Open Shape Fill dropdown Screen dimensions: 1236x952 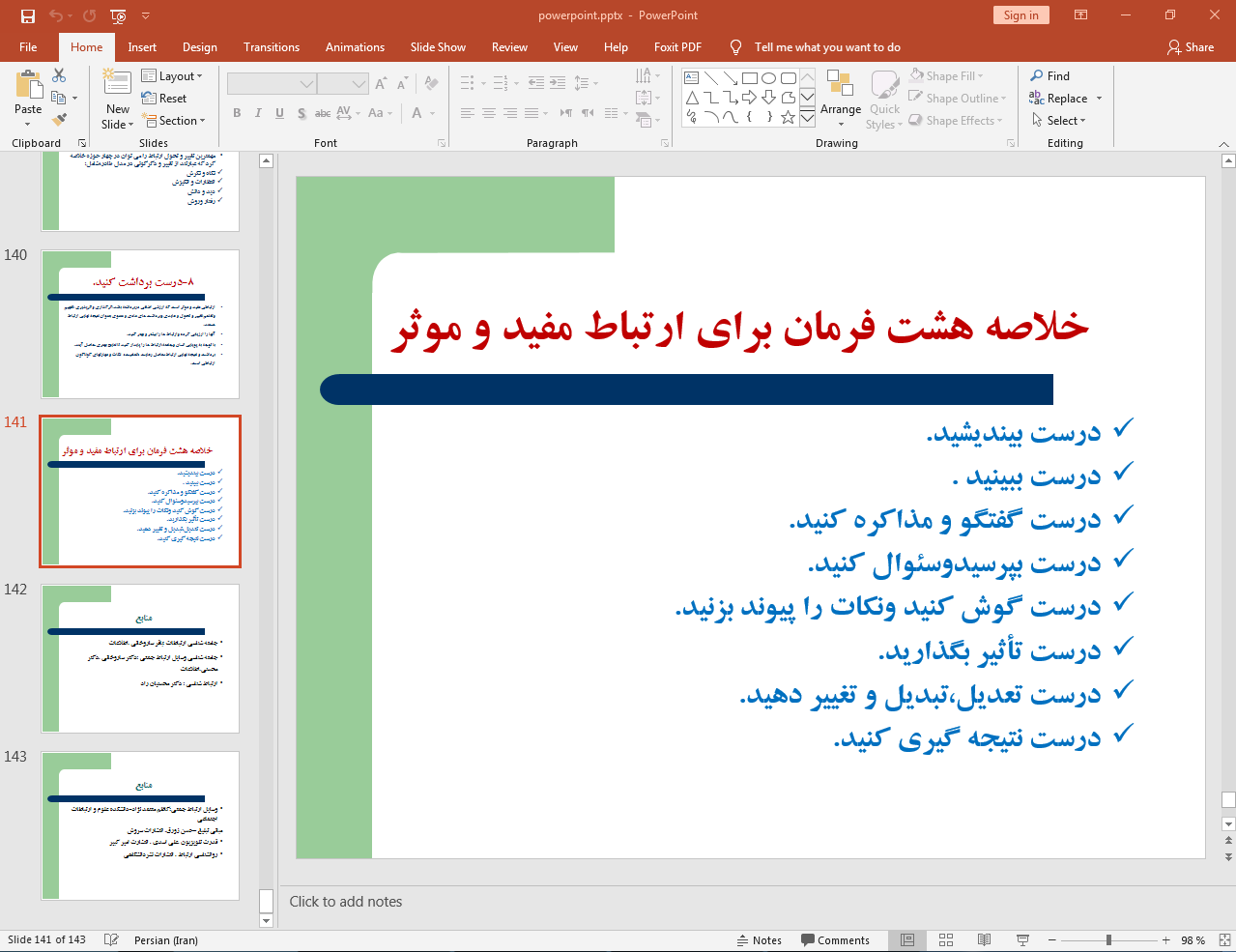point(946,76)
